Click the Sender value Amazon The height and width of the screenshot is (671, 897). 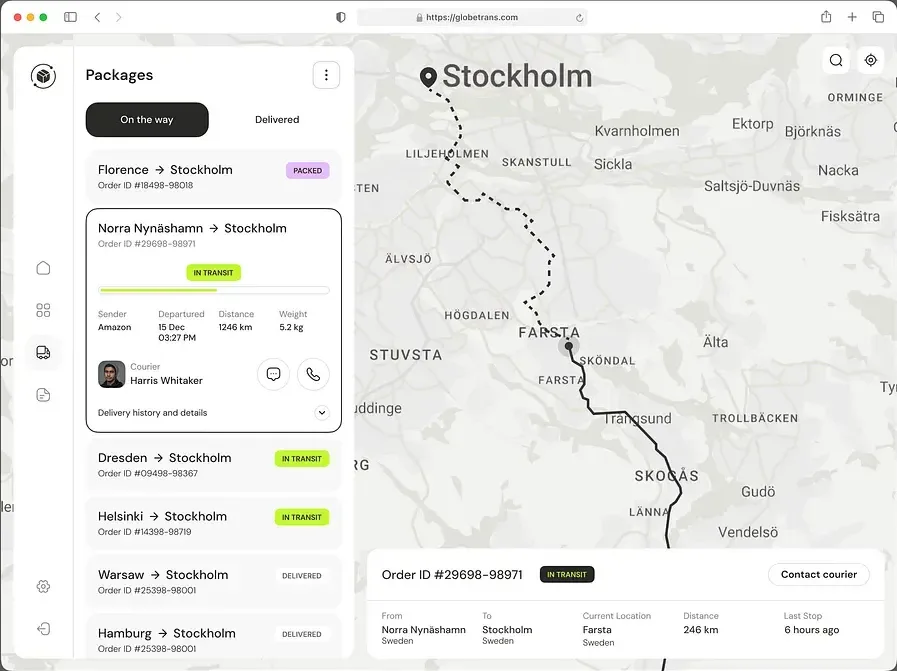coord(114,327)
